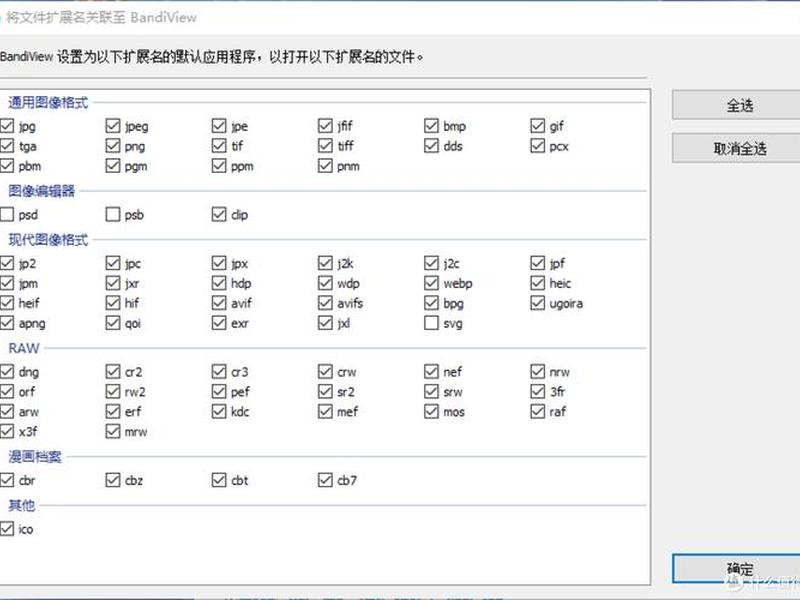Toggle the ugoira checkbox

click(537, 303)
